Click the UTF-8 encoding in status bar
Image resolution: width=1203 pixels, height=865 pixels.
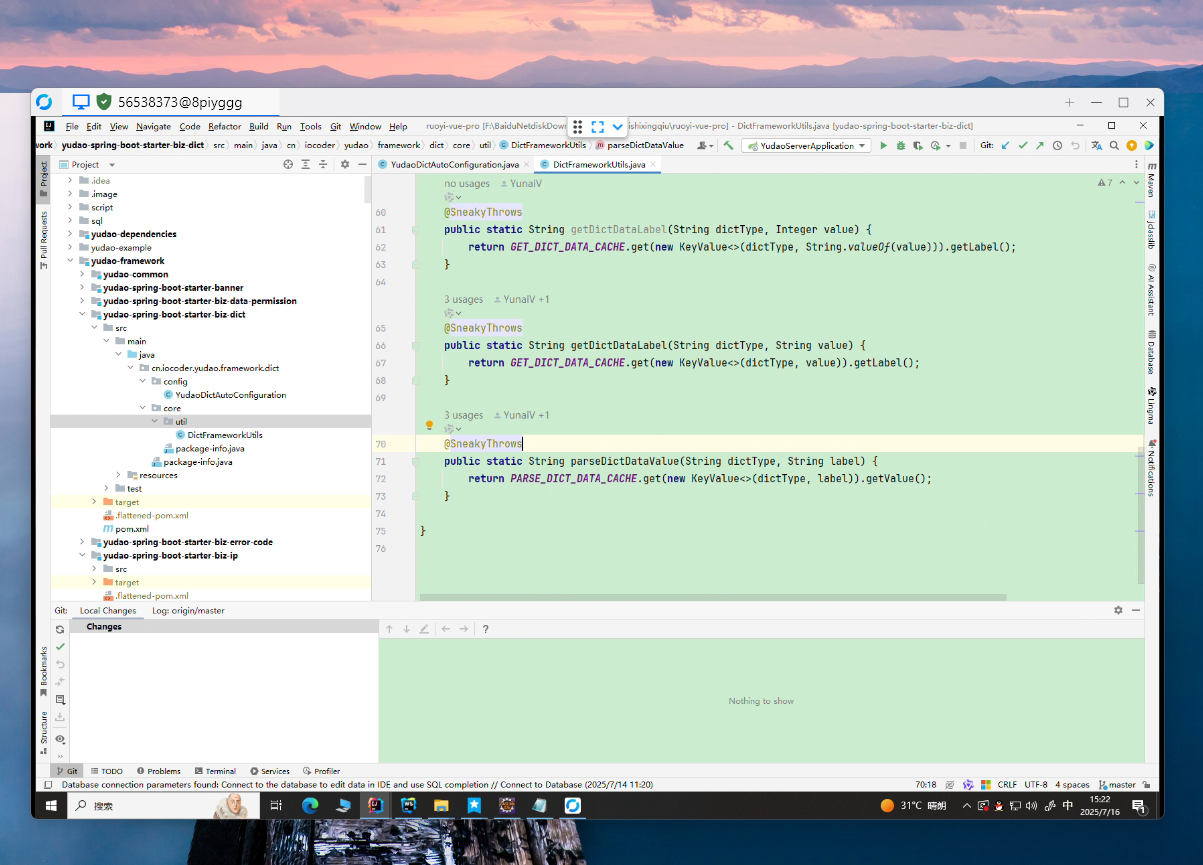point(1036,785)
